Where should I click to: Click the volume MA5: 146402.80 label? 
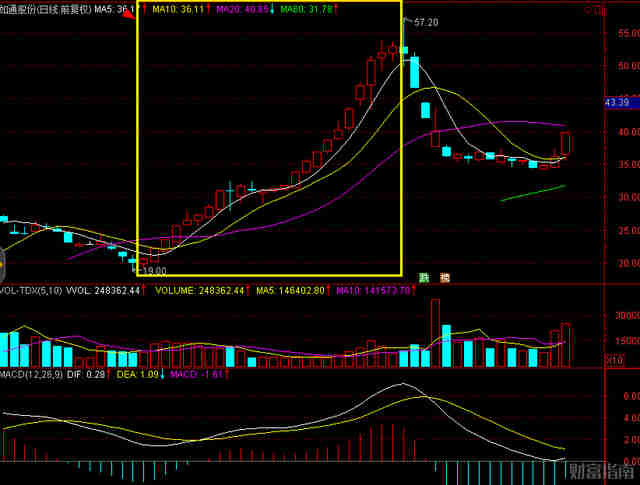click(x=290, y=291)
